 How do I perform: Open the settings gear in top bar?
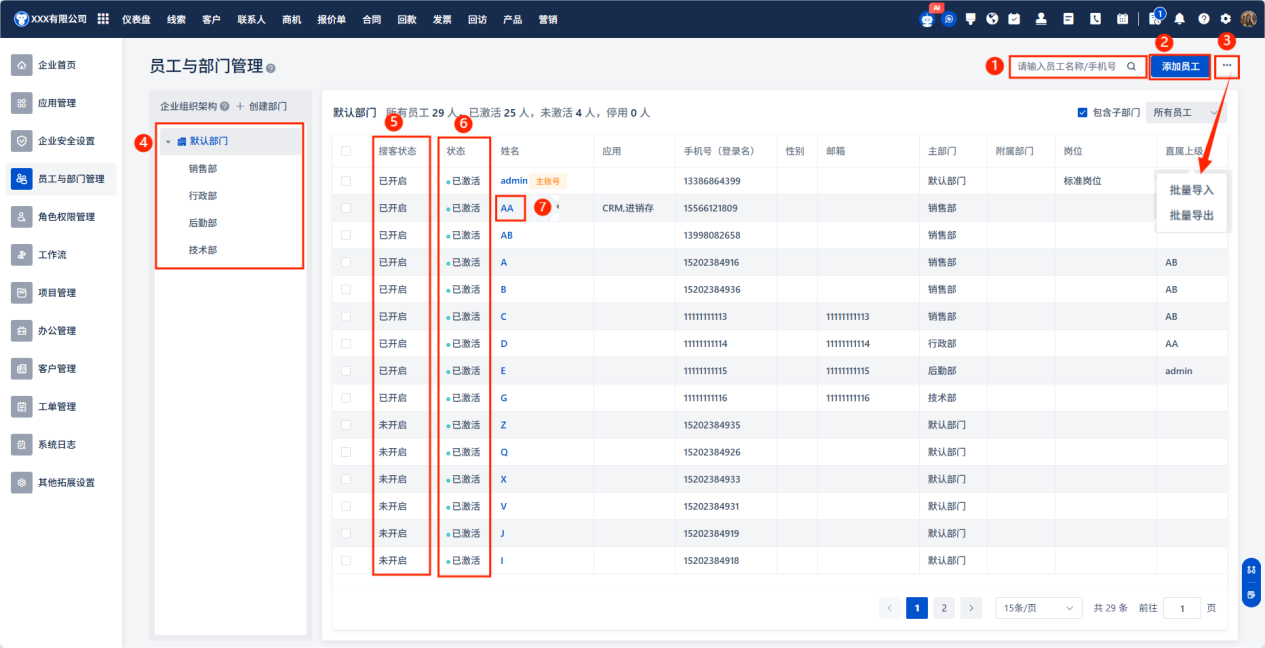[1225, 19]
